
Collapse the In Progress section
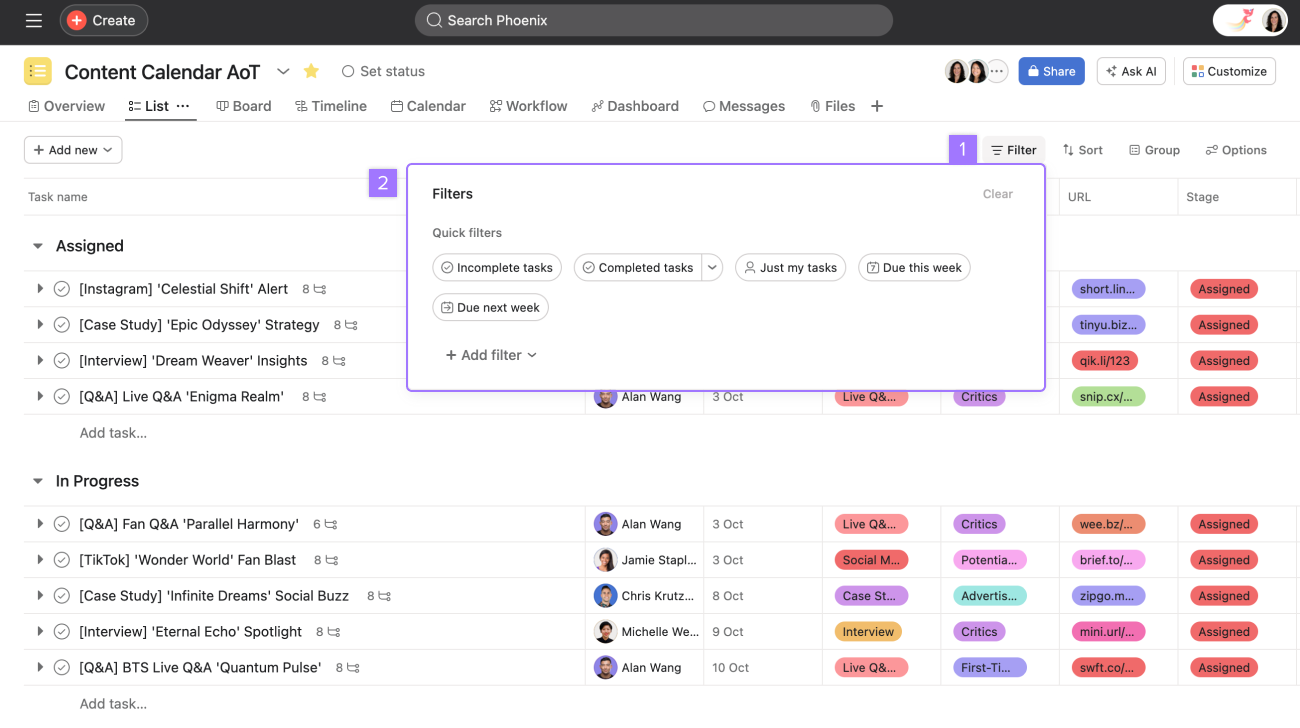(39, 481)
